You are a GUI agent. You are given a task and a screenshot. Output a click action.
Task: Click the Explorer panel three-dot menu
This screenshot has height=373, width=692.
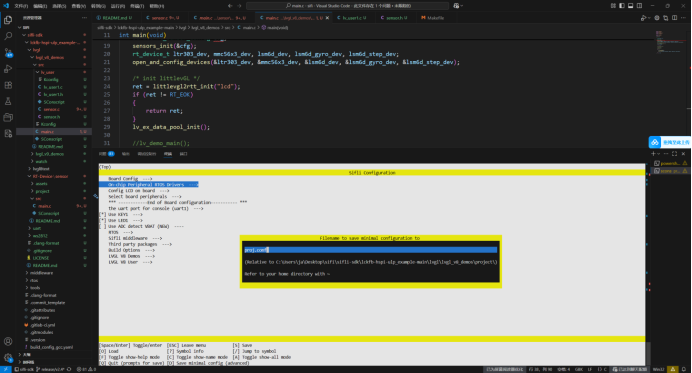click(84, 18)
